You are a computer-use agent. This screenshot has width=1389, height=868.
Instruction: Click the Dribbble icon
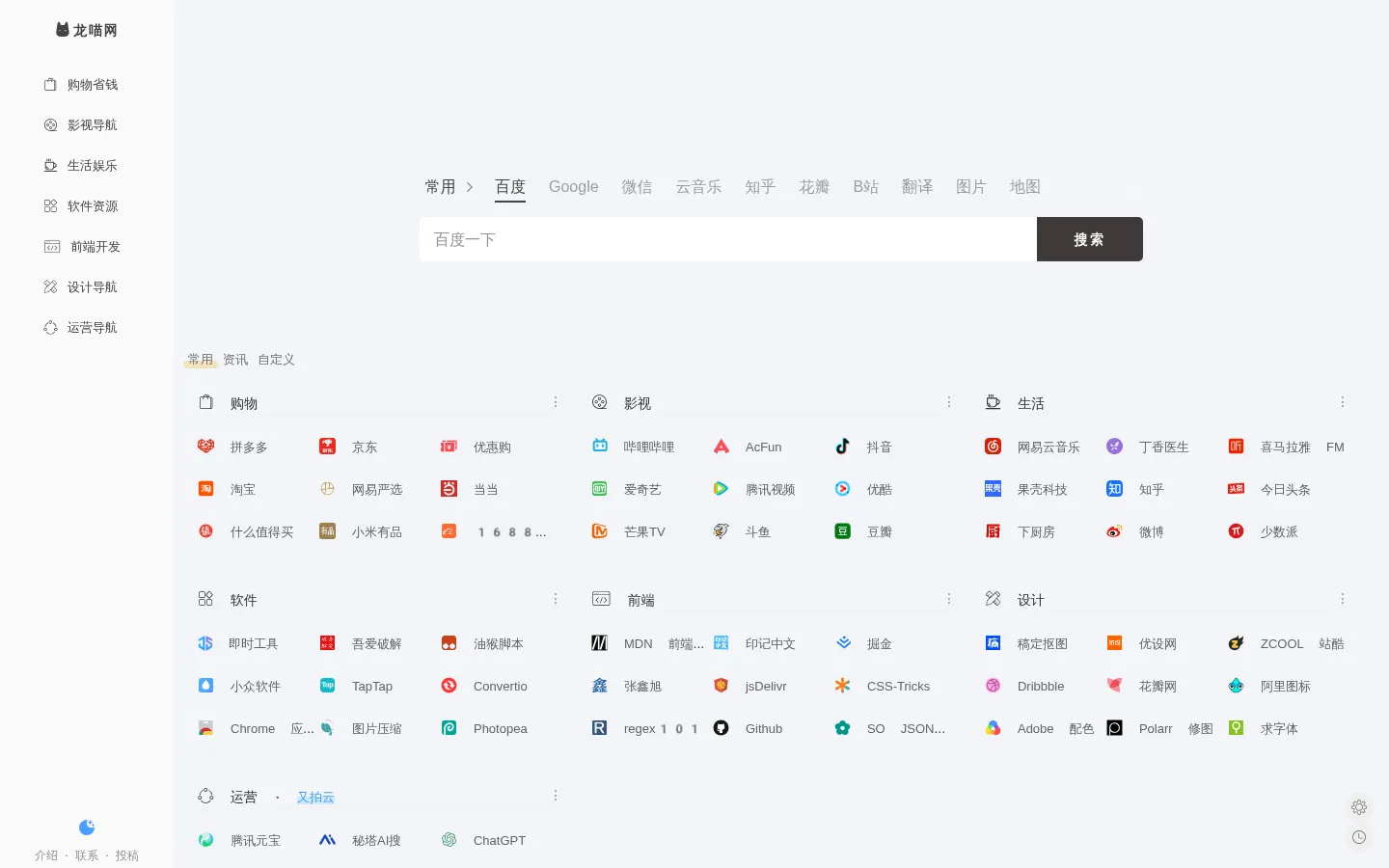[x=993, y=686]
